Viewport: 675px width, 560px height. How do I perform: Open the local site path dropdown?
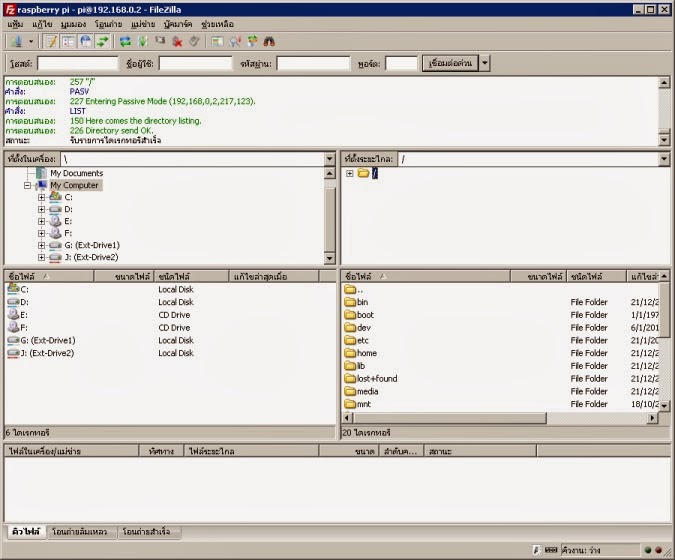click(x=330, y=159)
